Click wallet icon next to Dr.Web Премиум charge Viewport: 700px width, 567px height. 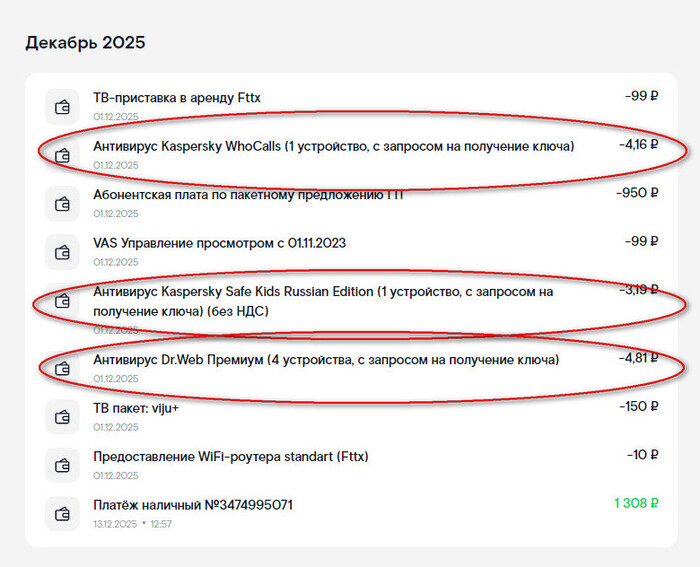pyautogui.click(x=62, y=368)
